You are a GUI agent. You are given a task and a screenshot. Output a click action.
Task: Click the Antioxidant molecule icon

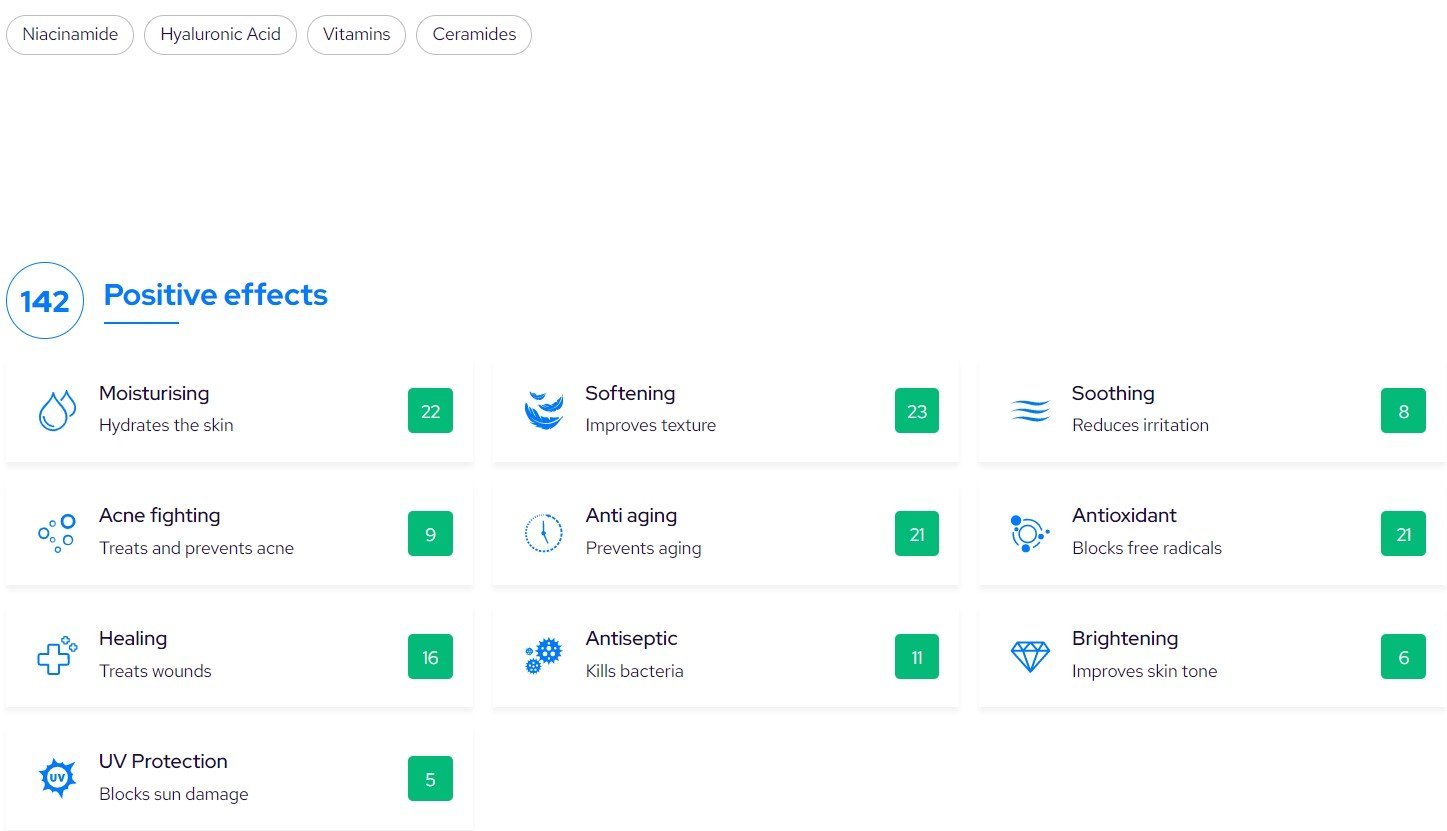click(1029, 534)
